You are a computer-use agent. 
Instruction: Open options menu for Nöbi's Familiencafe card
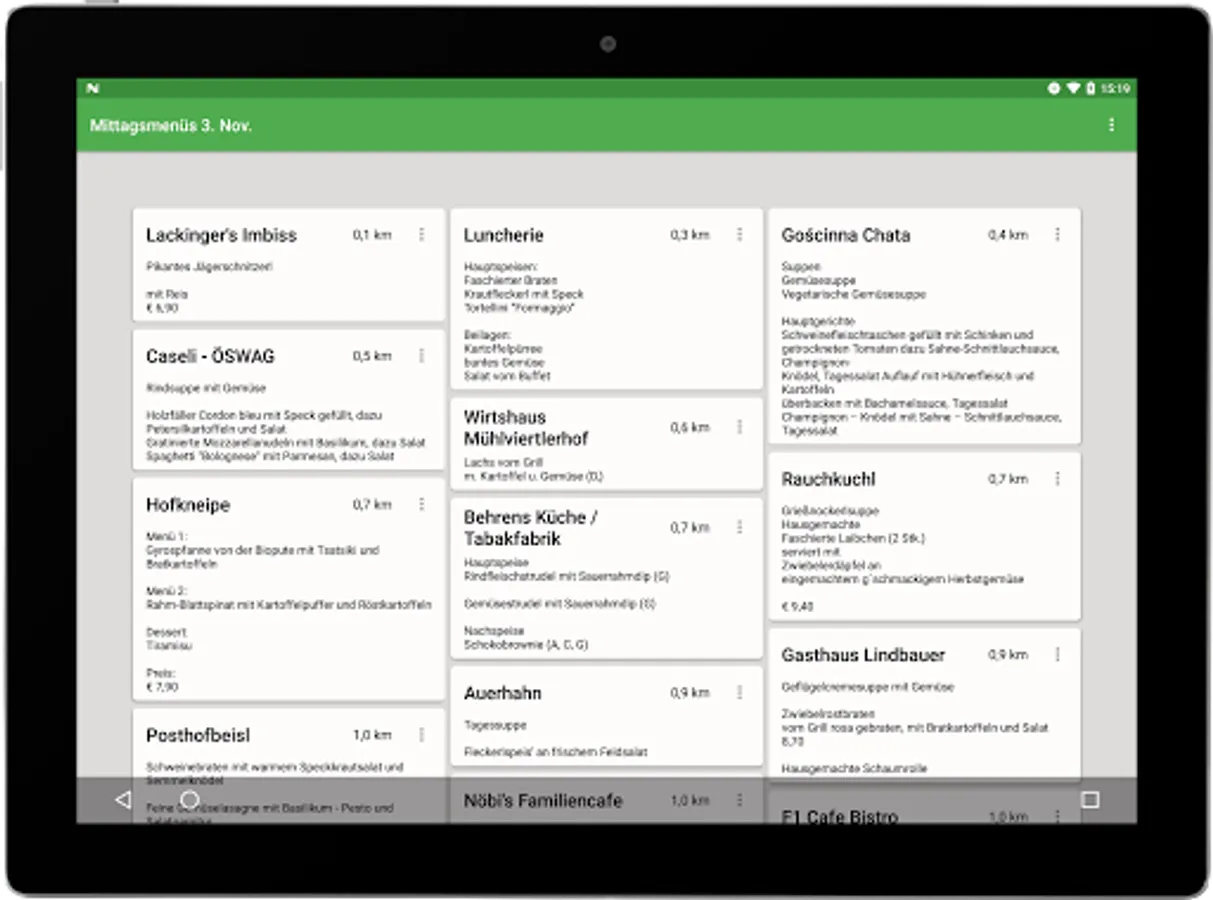click(739, 800)
